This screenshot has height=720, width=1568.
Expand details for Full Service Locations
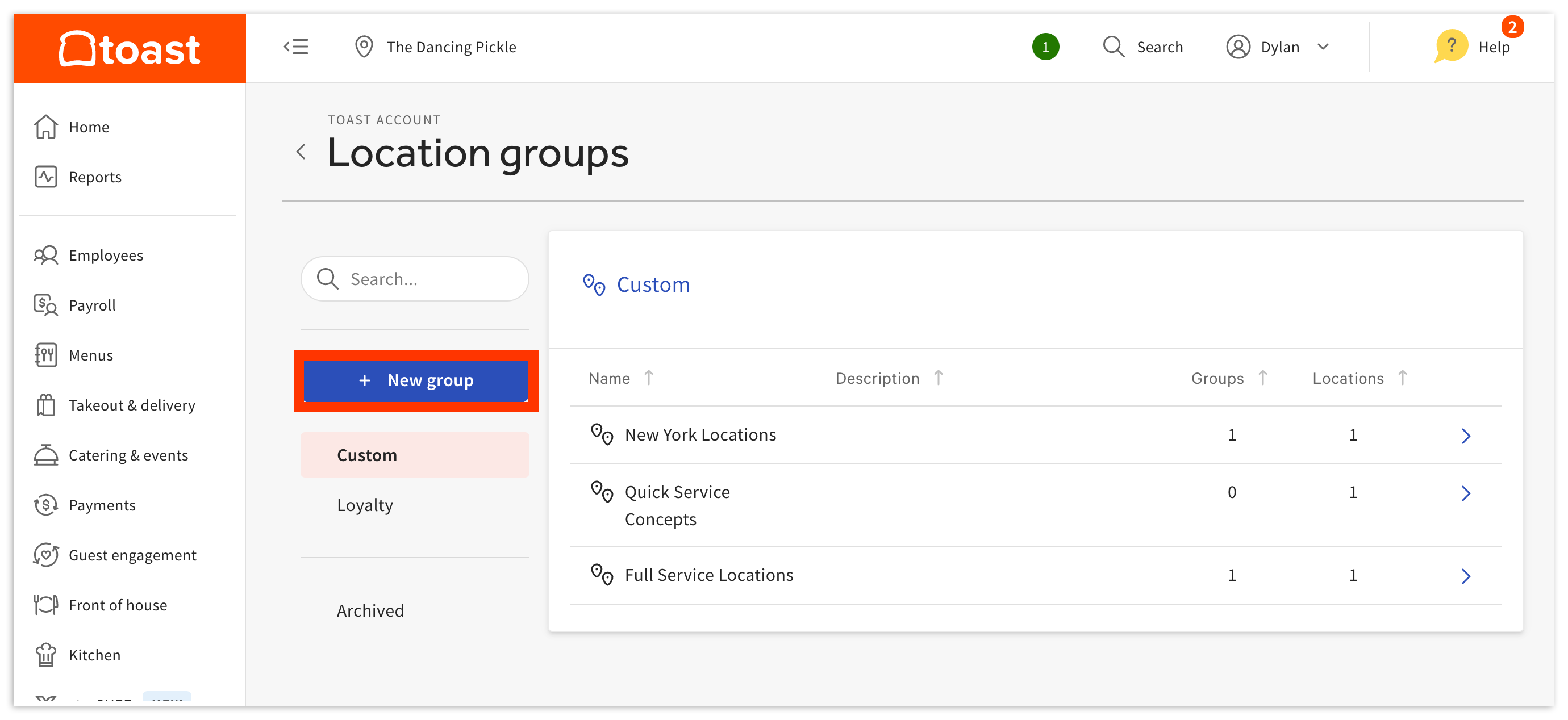click(x=1466, y=576)
